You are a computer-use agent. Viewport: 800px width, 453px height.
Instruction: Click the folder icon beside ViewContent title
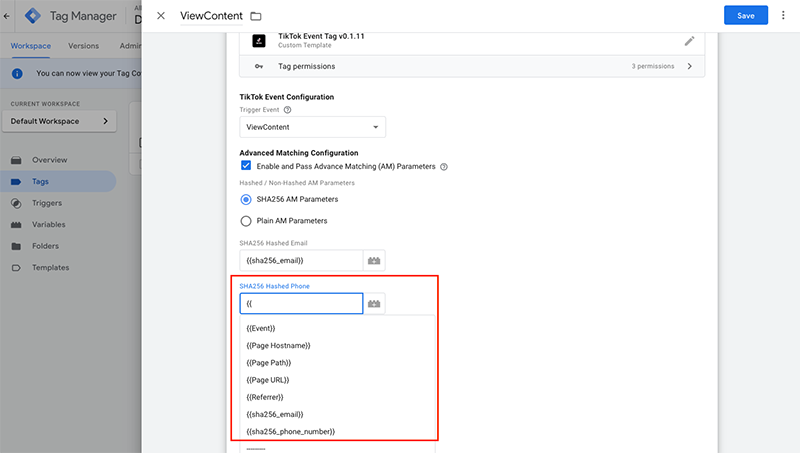pos(256,16)
